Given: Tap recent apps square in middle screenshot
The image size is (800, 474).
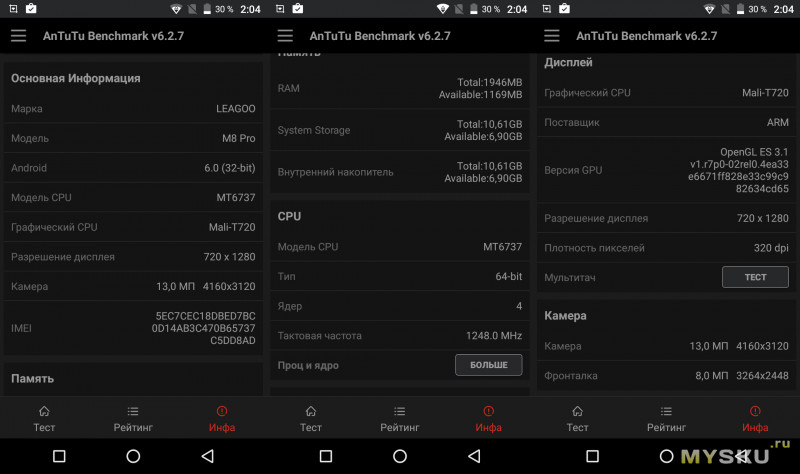Looking at the screenshot, I should [326, 456].
